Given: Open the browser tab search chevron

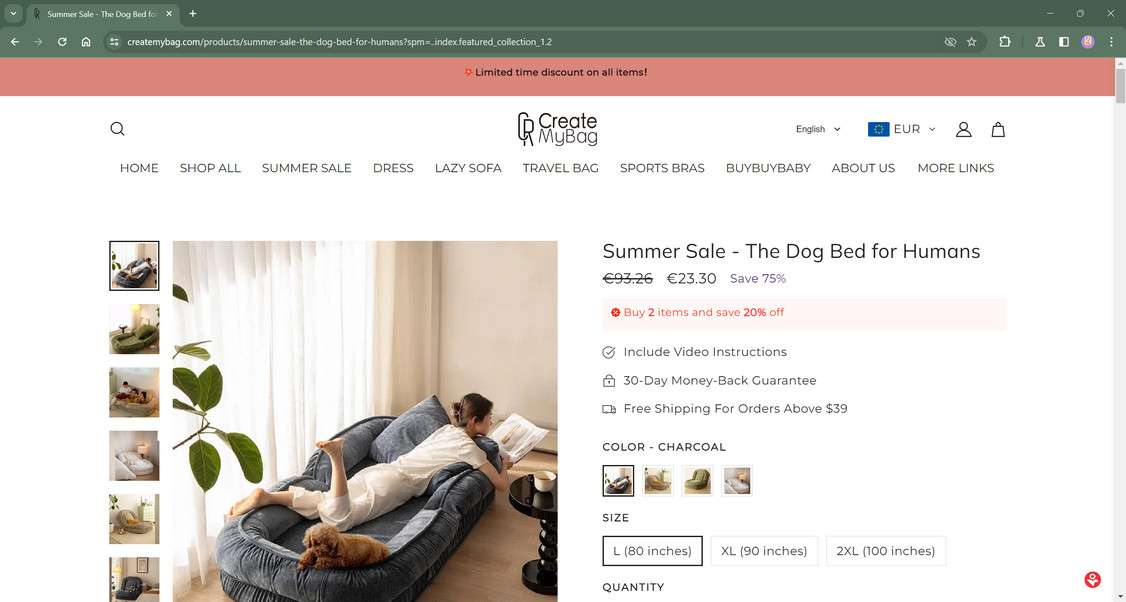Looking at the screenshot, I should [x=13, y=14].
